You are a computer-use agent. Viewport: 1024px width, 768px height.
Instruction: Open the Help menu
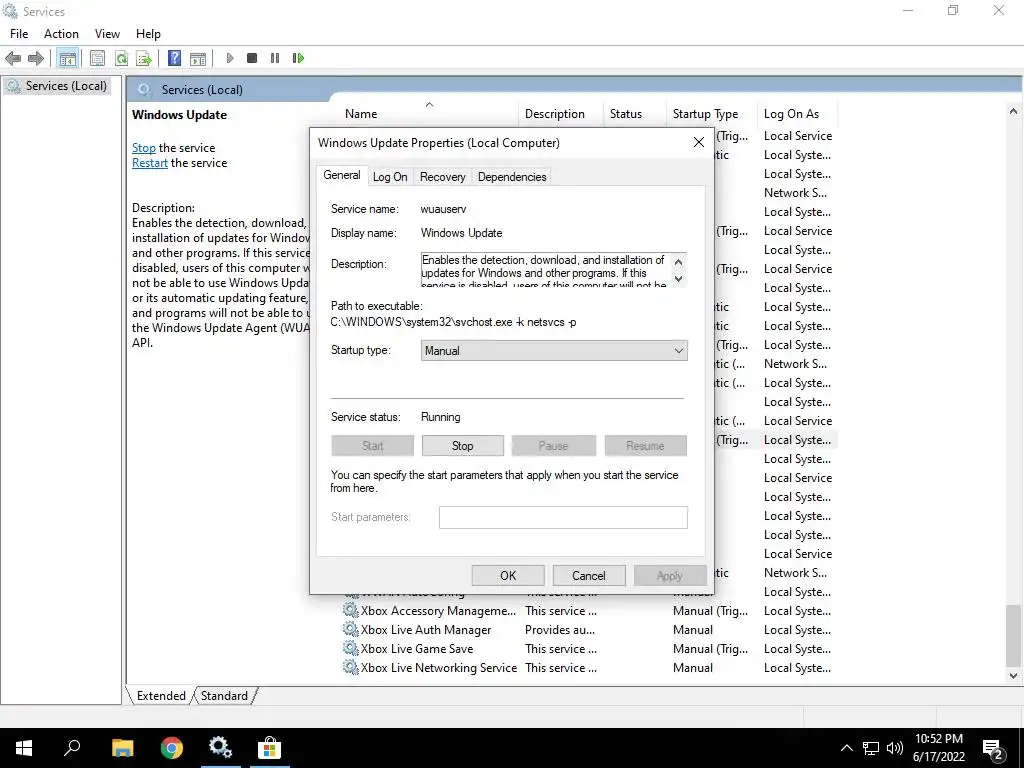pyautogui.click(x=148, y=34)
